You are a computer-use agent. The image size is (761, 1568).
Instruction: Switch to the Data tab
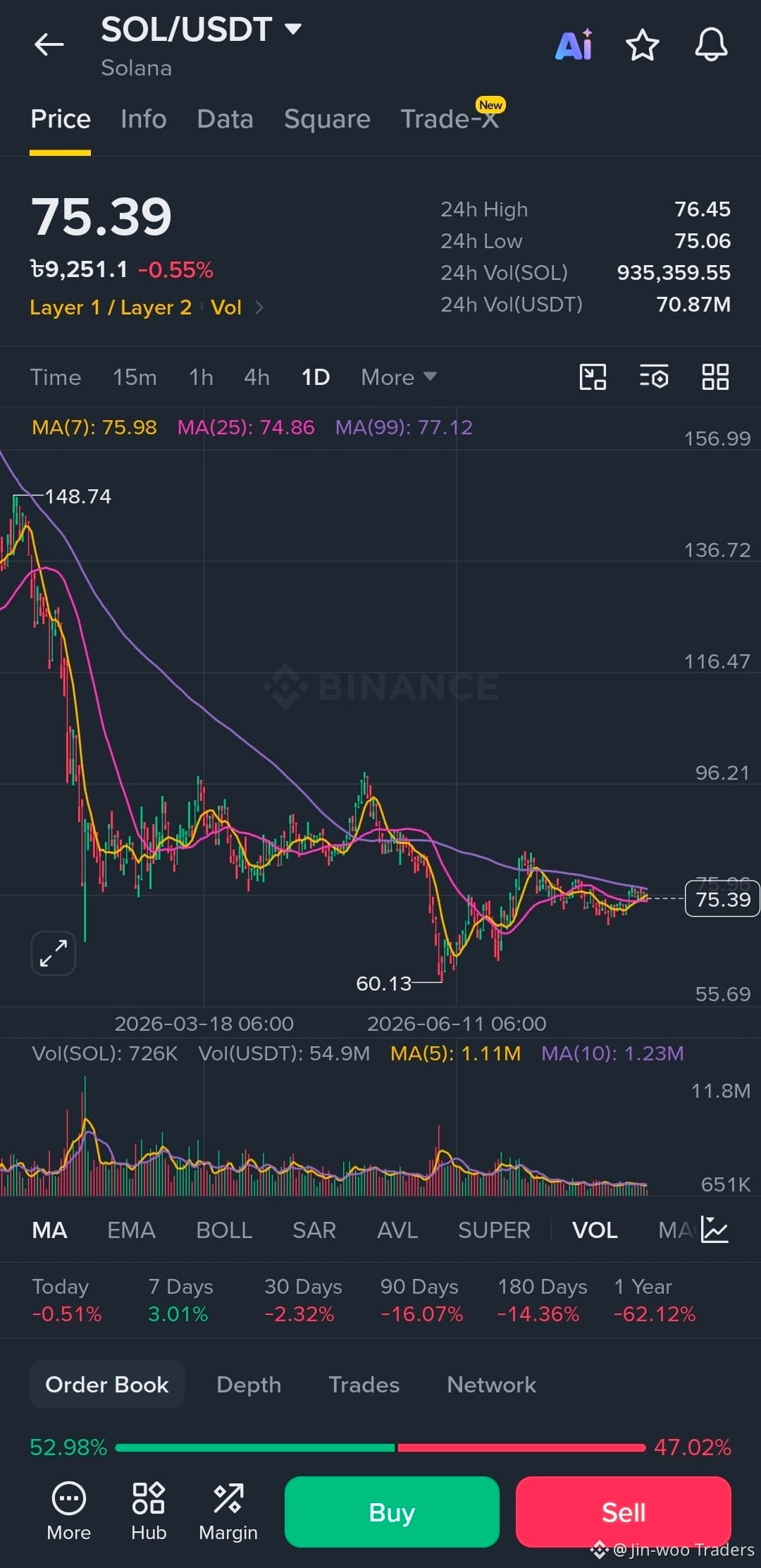(225, 119)
